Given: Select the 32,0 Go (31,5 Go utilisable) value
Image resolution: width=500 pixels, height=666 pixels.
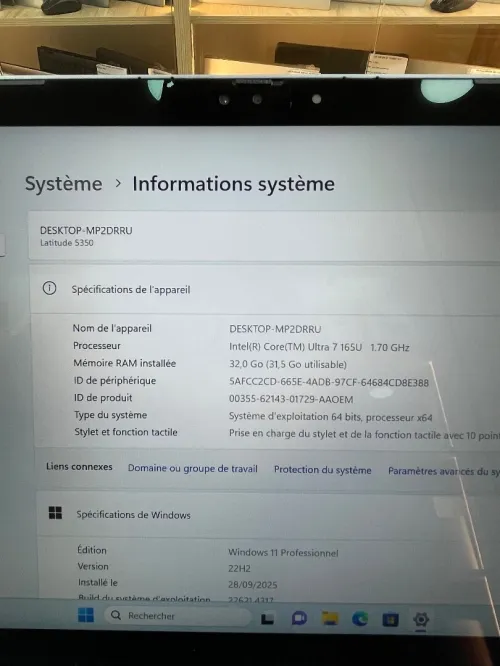Looking at the screenshot, I should point(288,364).
